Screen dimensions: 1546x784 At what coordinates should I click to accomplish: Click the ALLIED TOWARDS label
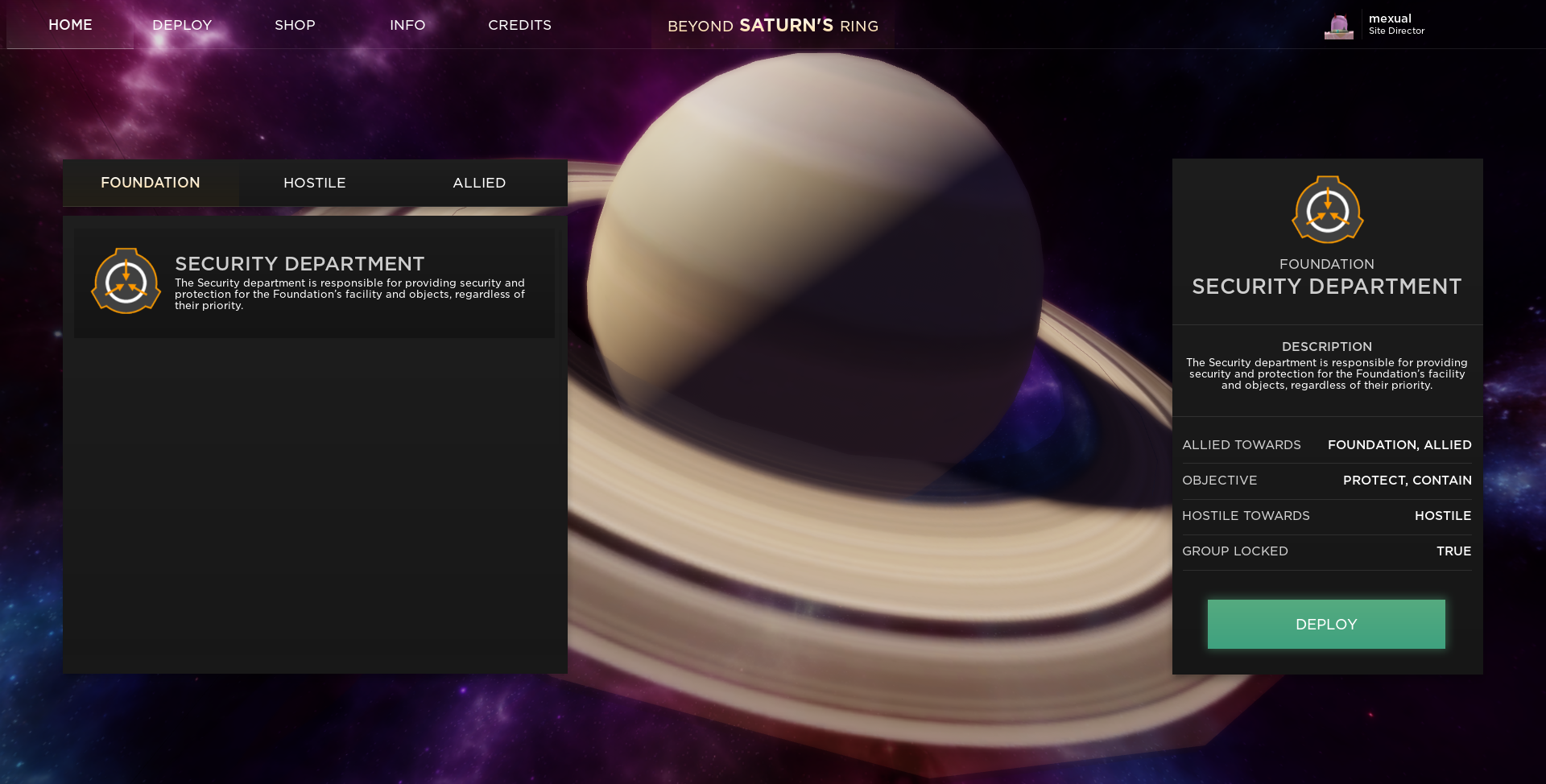[1242, 445]
